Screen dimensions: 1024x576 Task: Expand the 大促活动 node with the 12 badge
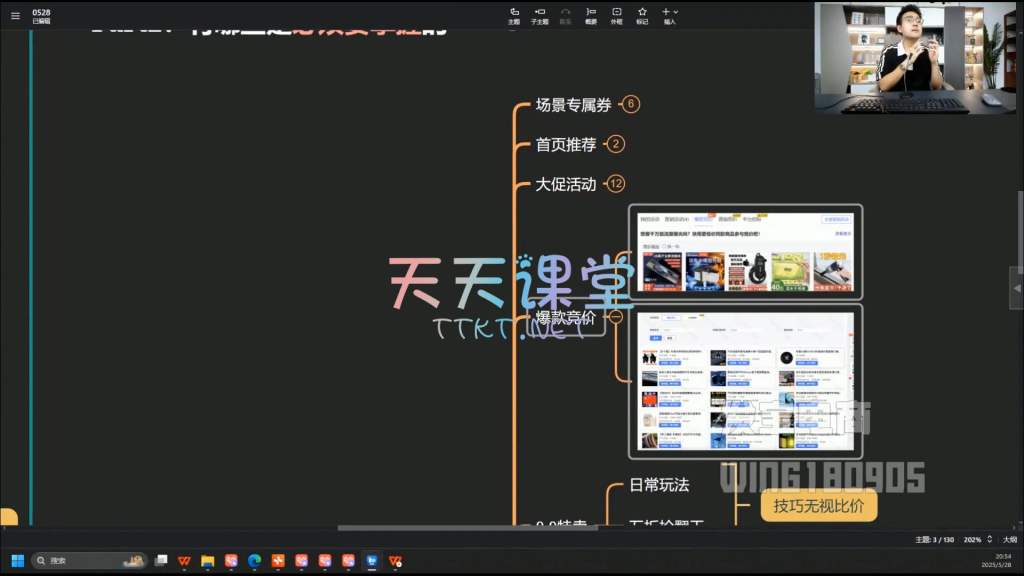(x=616, y=184)
